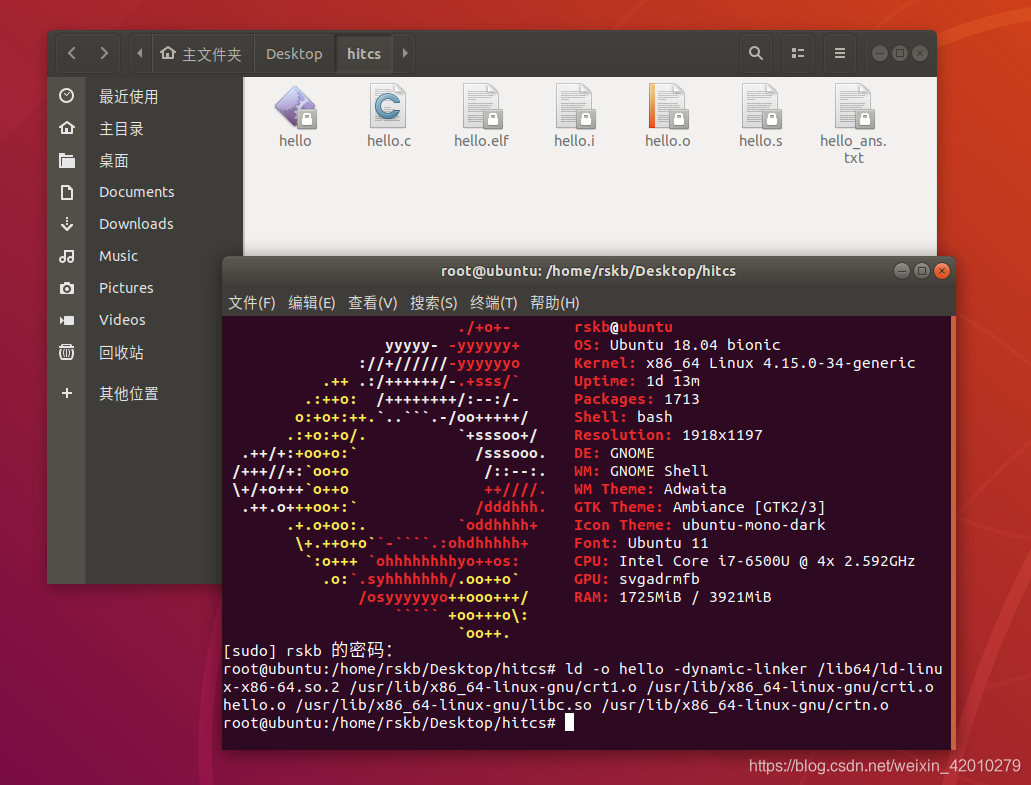This screenshot has width=1031, height=785.
Task: Select the hello.elf file
Action: [x=481, y=116]
